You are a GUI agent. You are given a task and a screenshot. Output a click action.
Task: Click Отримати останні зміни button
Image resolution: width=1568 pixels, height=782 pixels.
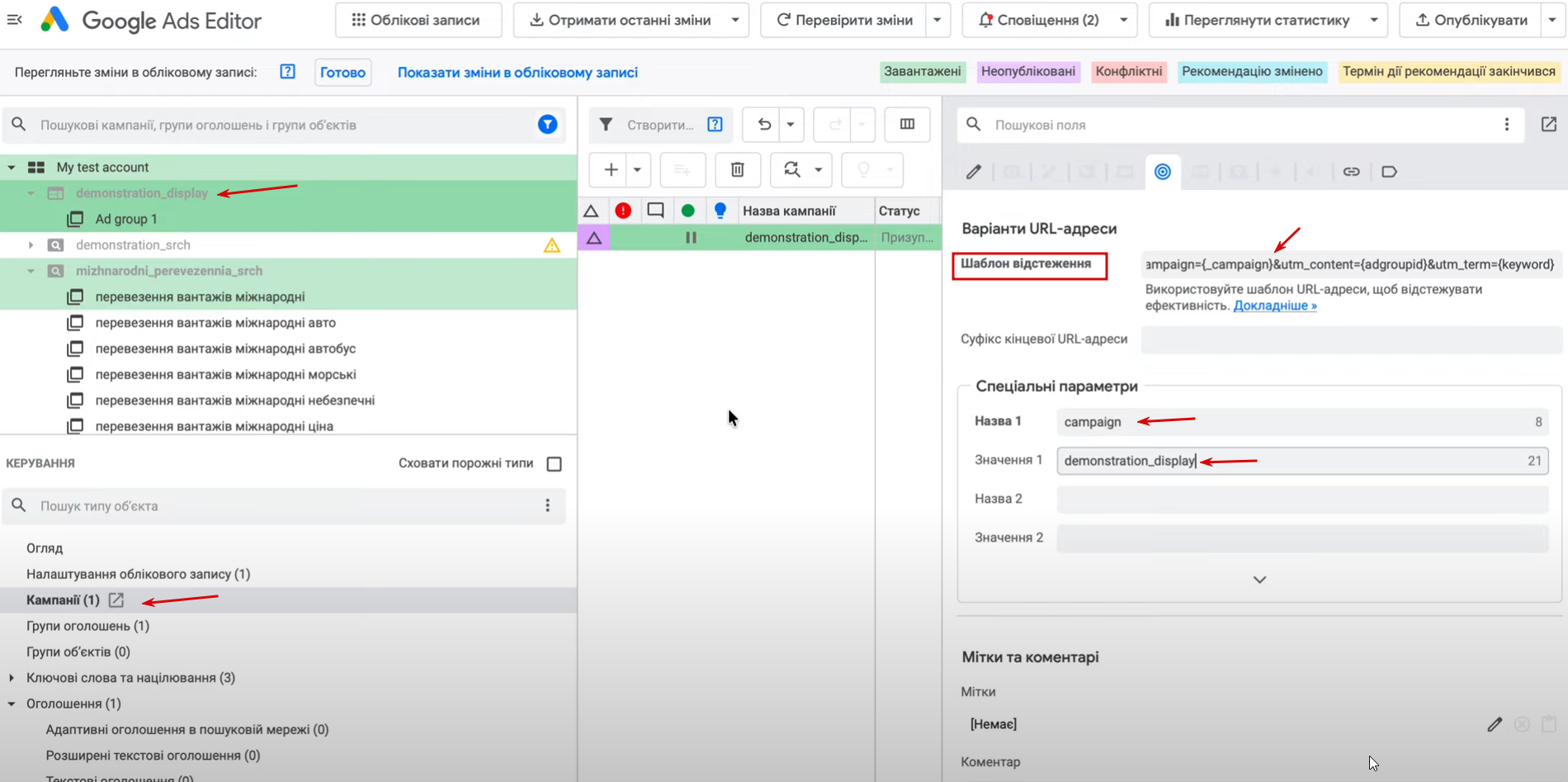click(x=619, y=20)
